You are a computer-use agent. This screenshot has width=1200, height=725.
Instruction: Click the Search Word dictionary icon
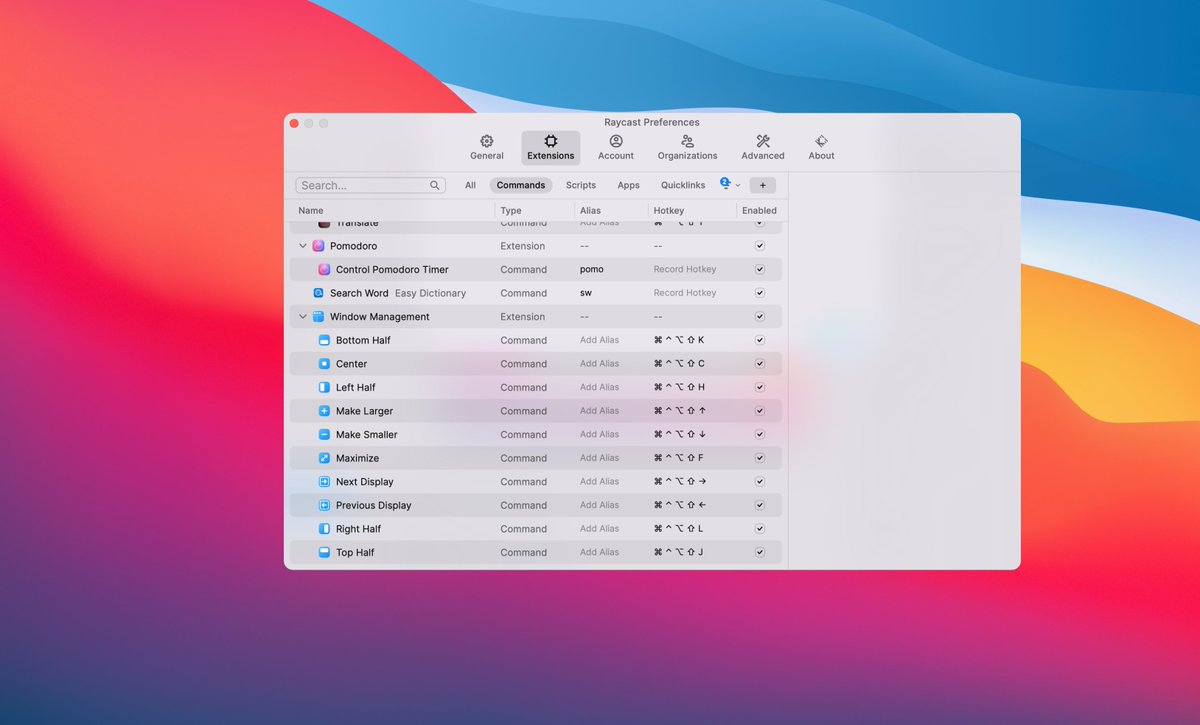pos(319,293)
